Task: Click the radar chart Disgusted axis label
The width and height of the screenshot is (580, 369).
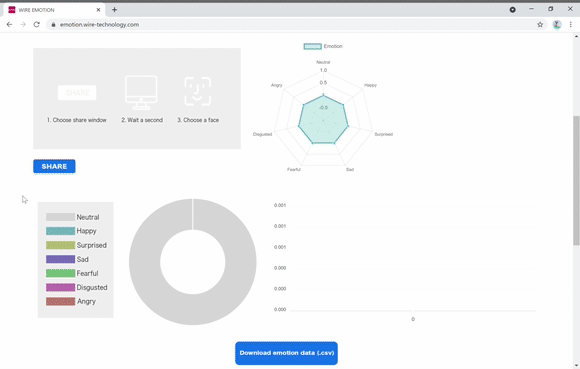Action: (262, 134)
